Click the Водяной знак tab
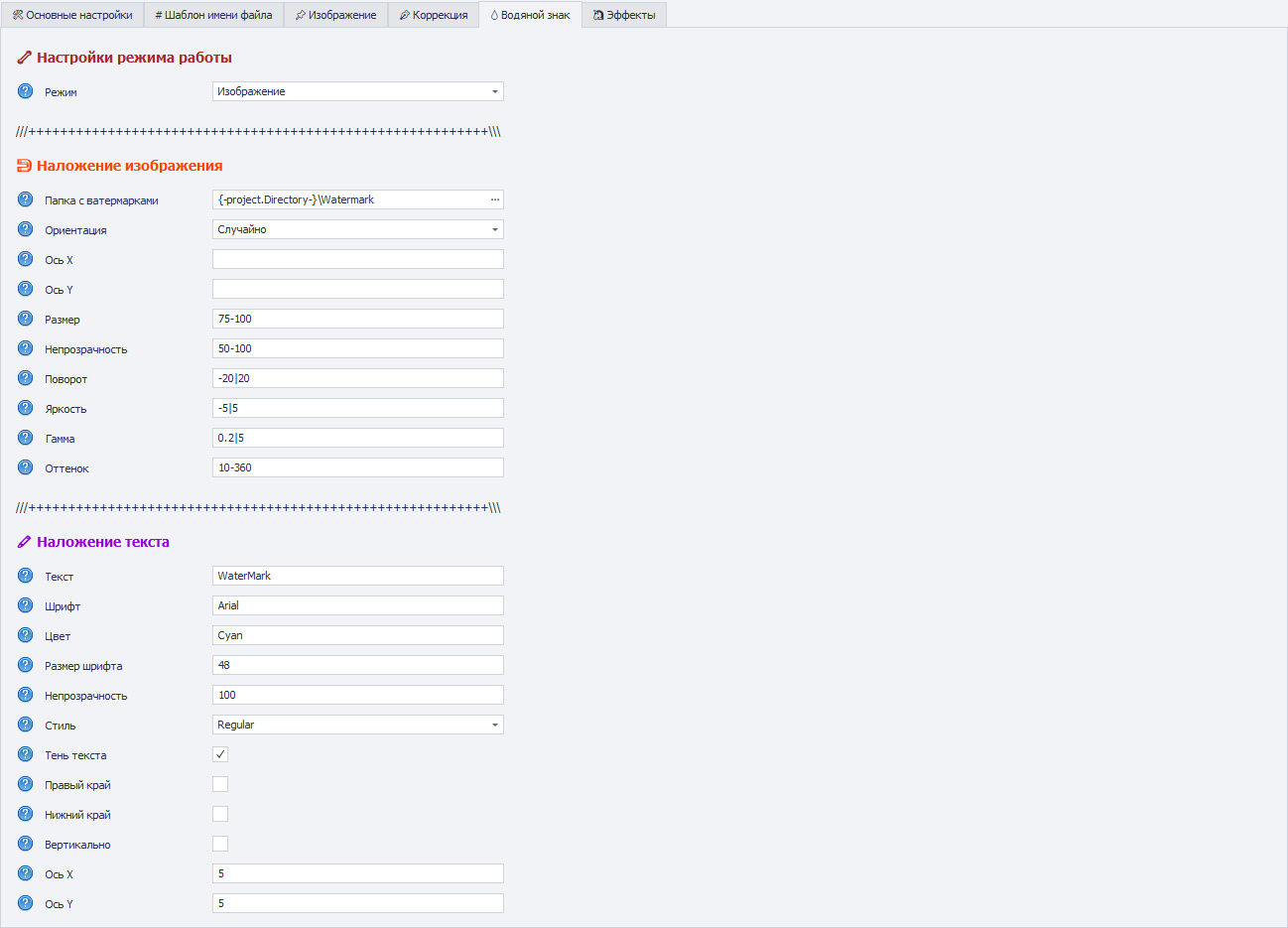 (530, 15)
